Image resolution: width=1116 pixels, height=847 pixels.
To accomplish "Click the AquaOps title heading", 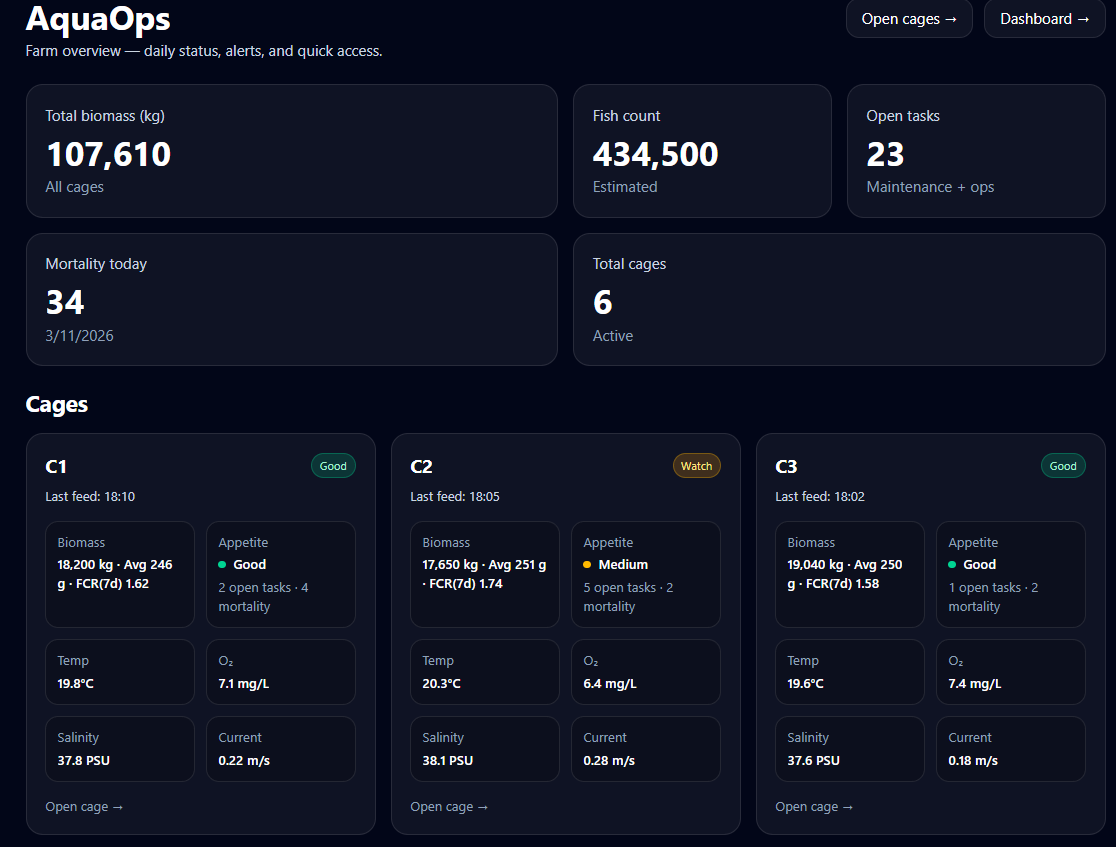I will pos(98,19).
